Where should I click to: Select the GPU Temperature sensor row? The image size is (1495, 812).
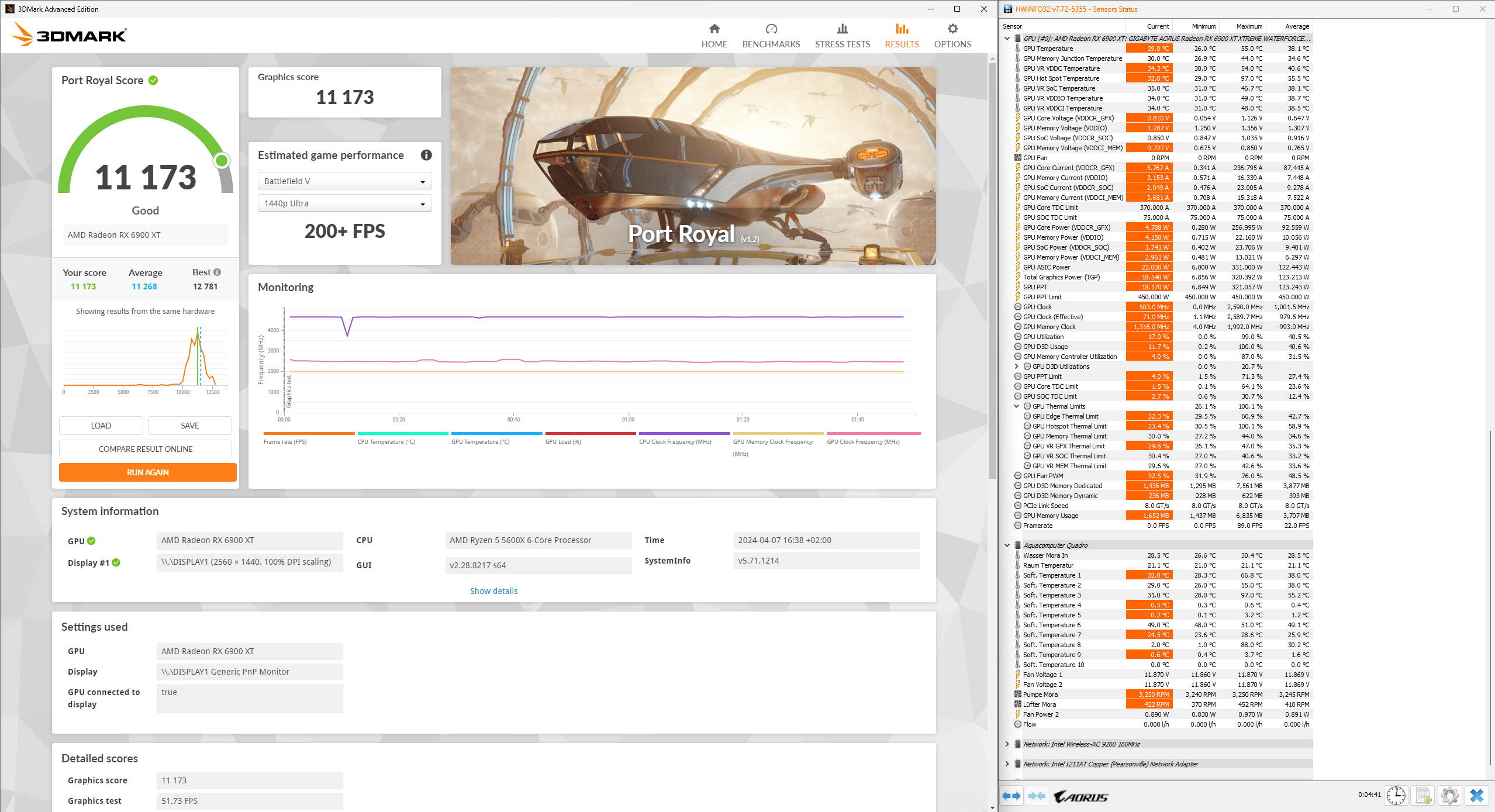1162,49
